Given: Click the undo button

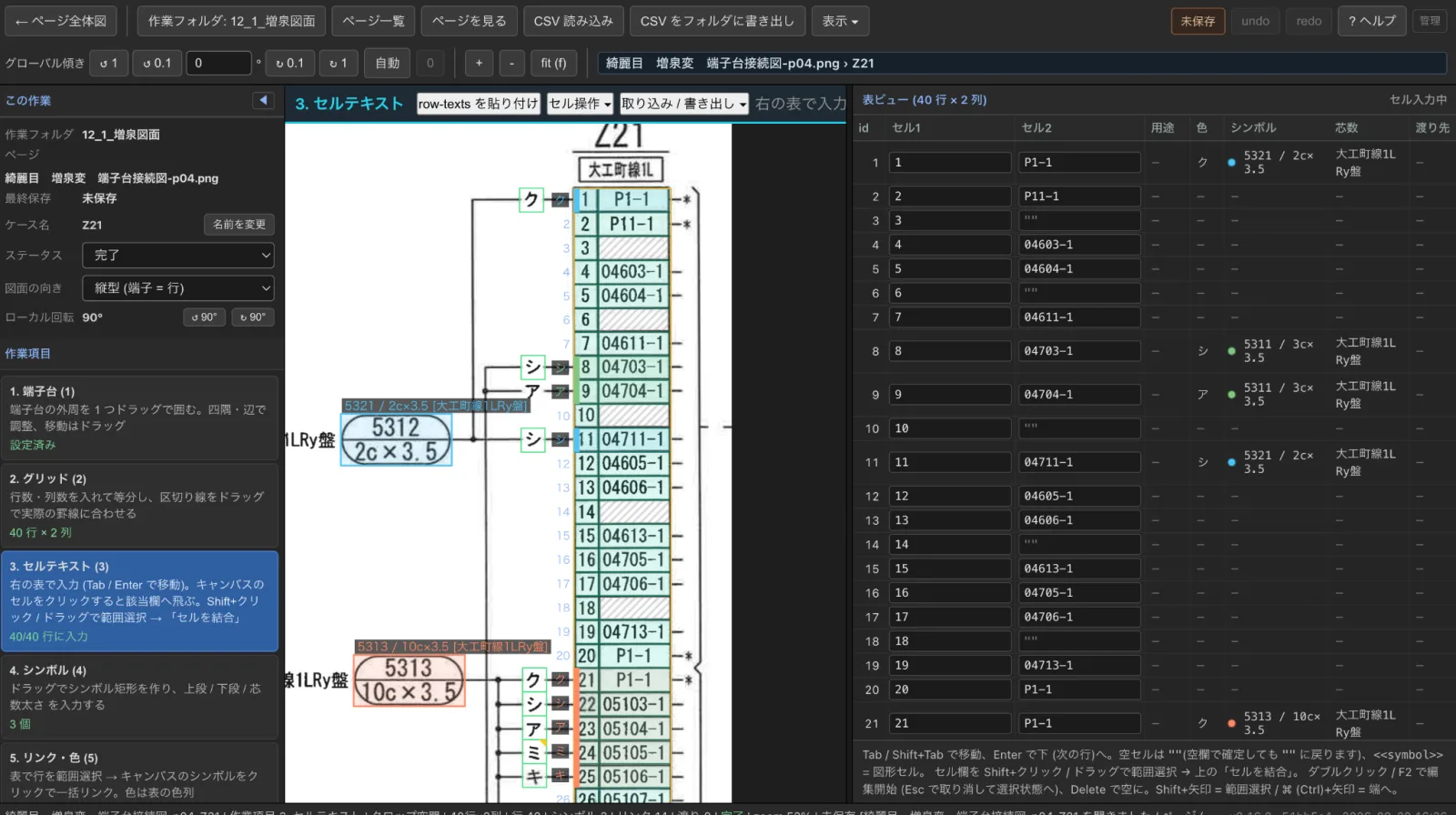Looking at the screenshot, I should click(1255, 21).
